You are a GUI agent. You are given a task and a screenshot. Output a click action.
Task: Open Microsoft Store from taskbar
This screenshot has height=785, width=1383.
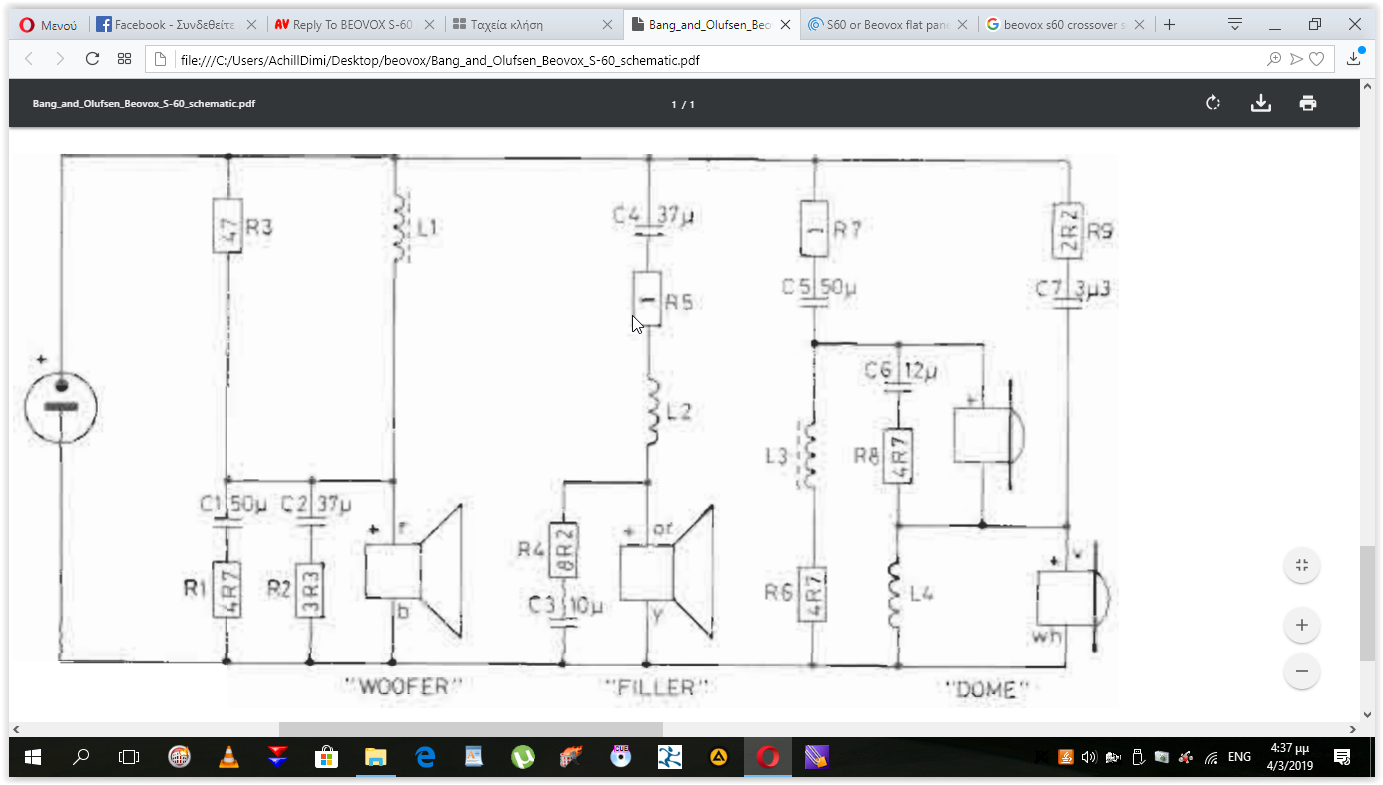pos(326,757)
